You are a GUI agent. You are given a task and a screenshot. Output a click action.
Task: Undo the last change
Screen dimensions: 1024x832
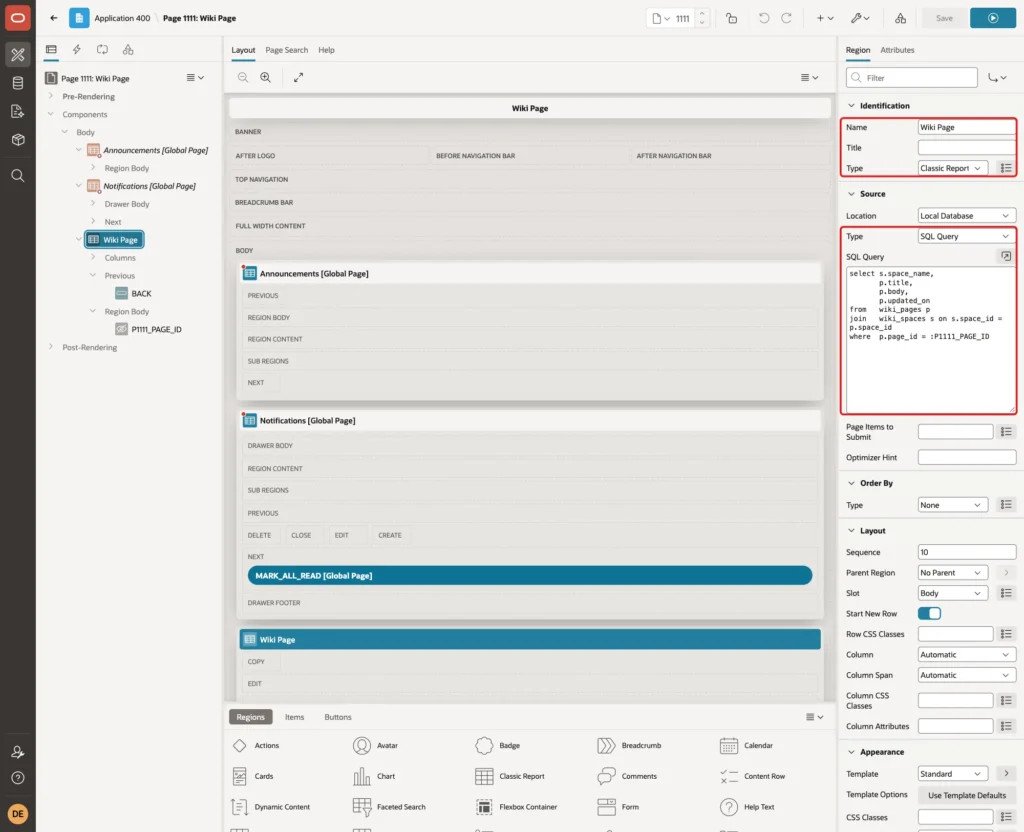763,18
